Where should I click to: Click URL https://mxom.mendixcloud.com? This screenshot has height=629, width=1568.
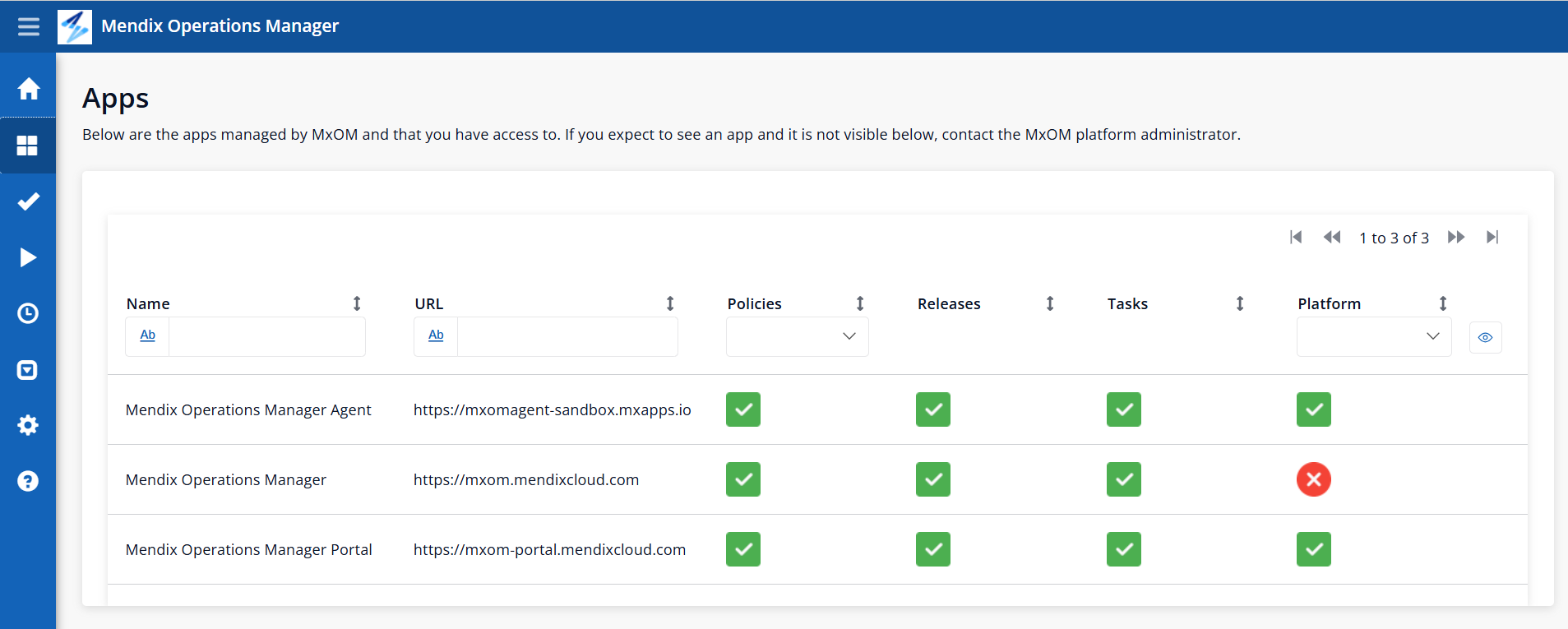coord(526,479)
